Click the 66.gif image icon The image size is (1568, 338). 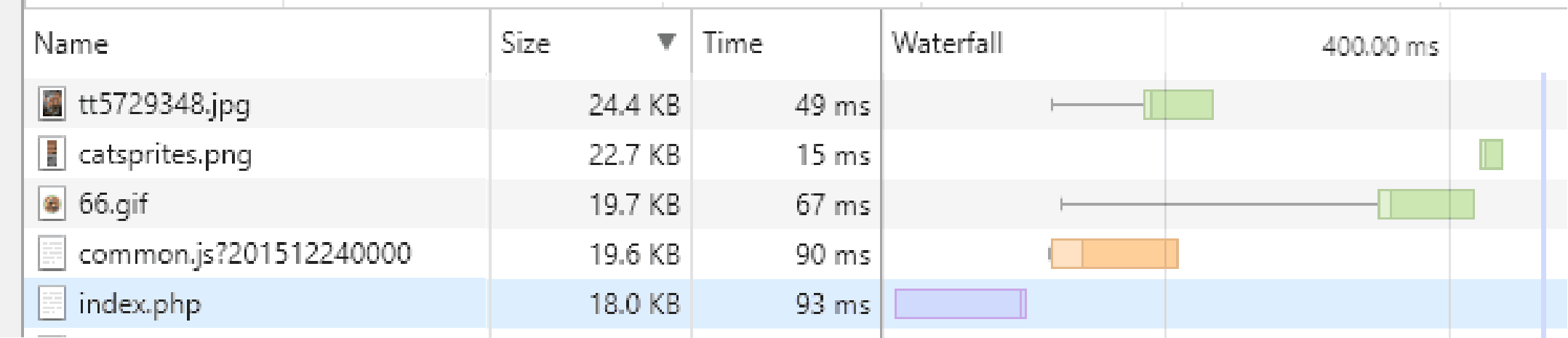[52, 204]
